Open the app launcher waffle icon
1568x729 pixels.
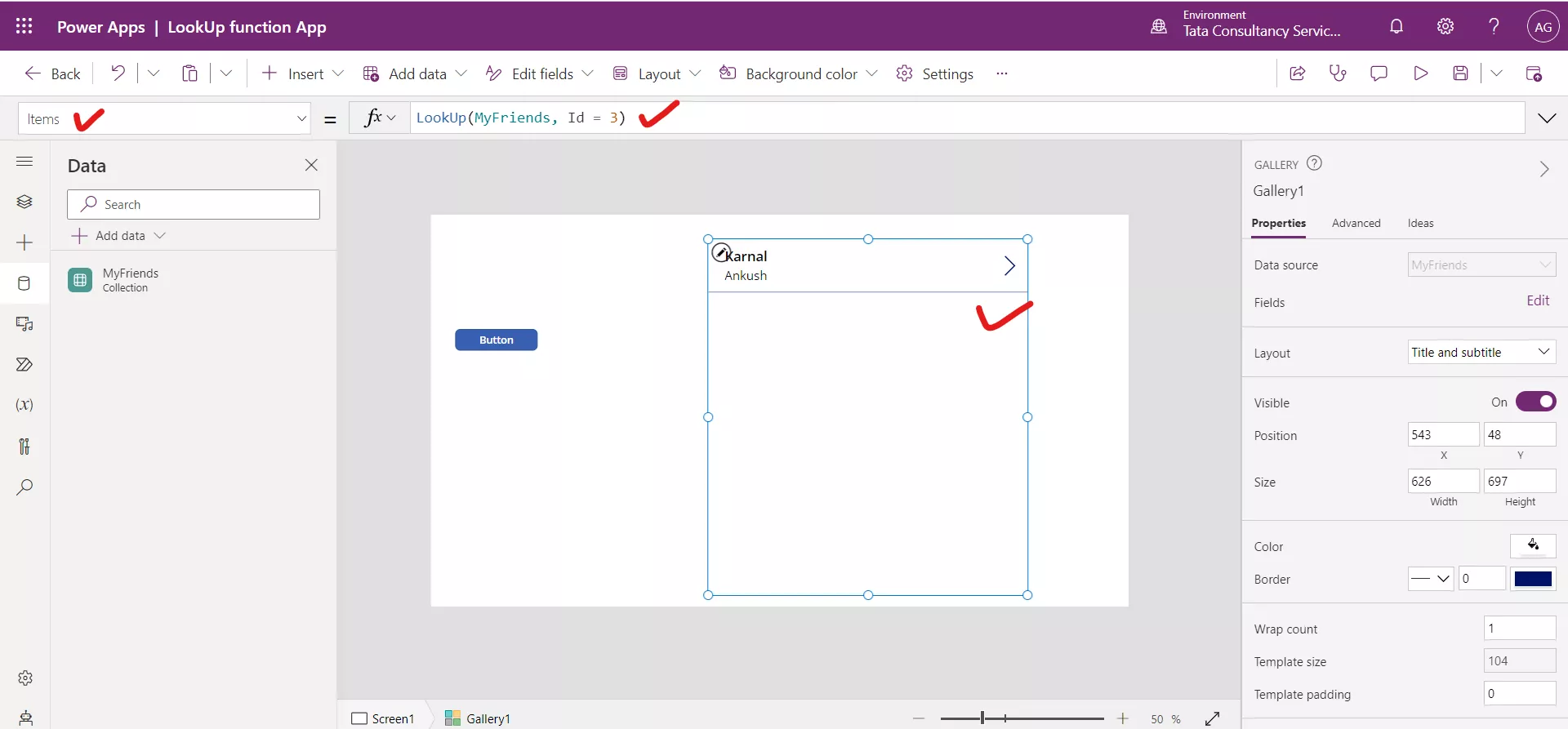point(24,26)
